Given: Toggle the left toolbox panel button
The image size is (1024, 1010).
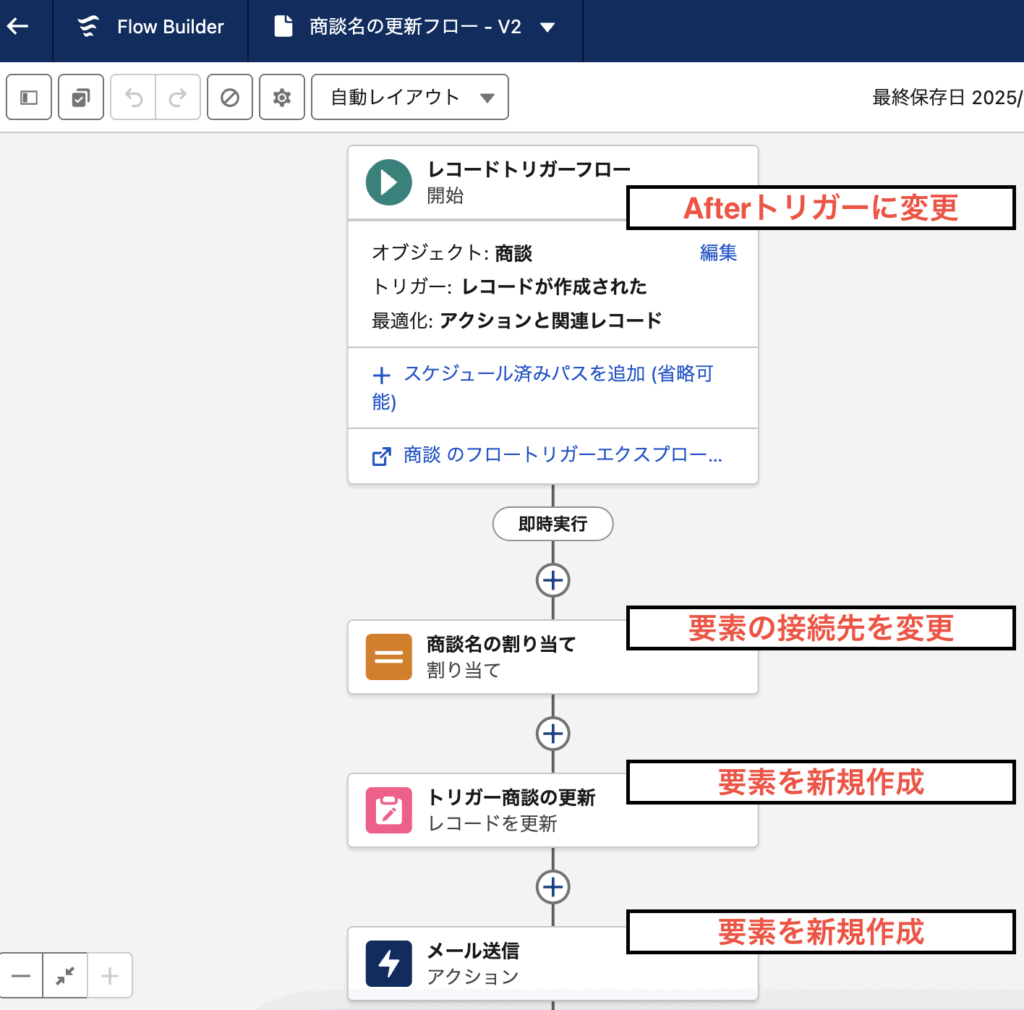Looking at the screenshot, I should (x=29, y=98).
